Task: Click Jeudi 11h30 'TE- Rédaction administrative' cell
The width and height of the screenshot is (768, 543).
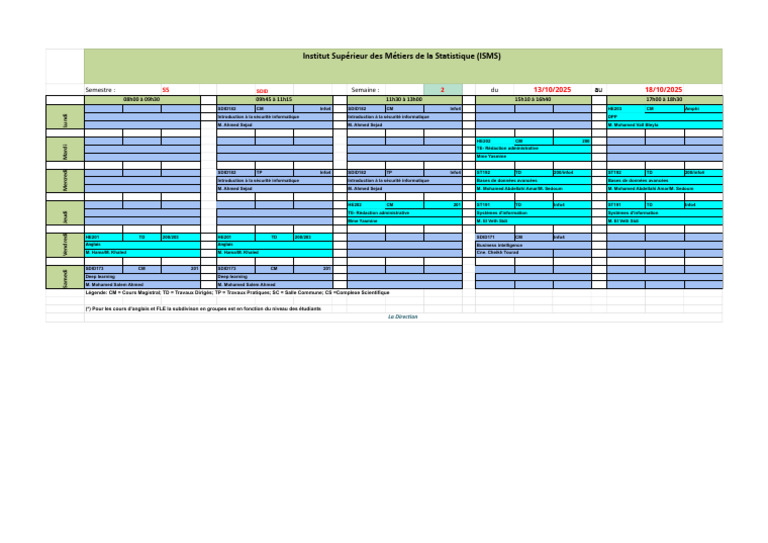Action: (405, 213)
